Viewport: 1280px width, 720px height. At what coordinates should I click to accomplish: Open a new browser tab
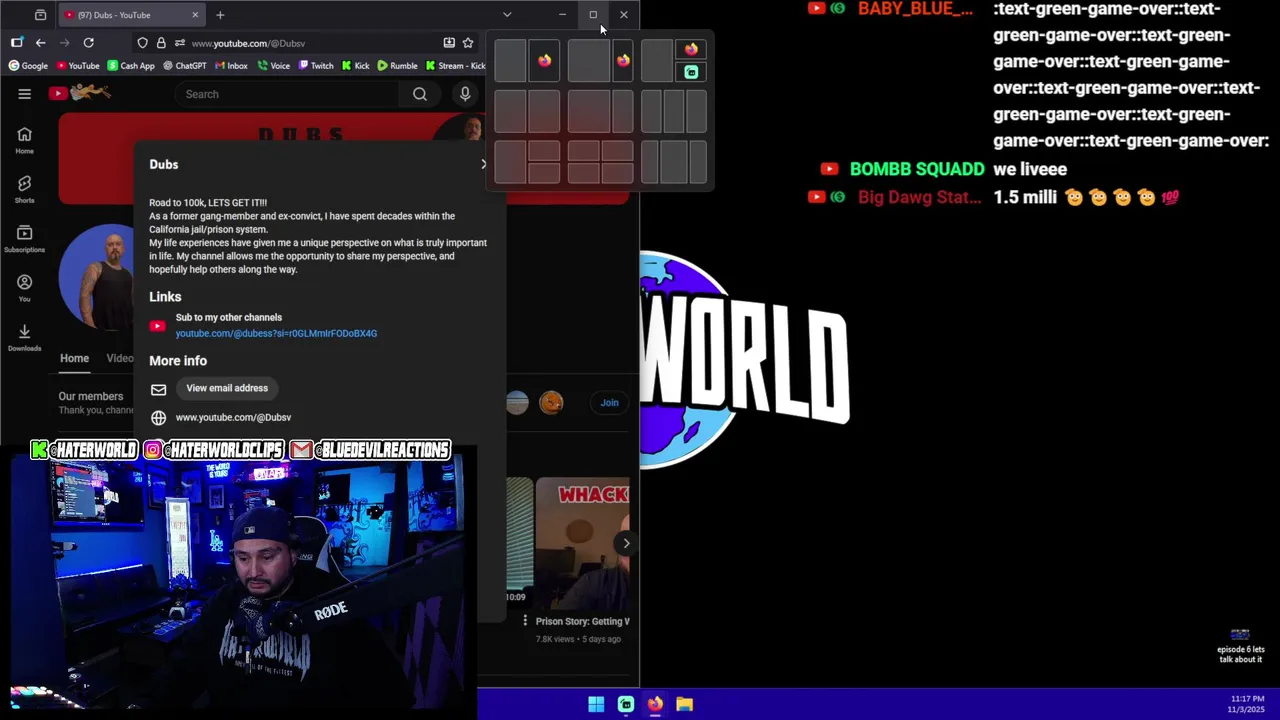click(220, 15)
